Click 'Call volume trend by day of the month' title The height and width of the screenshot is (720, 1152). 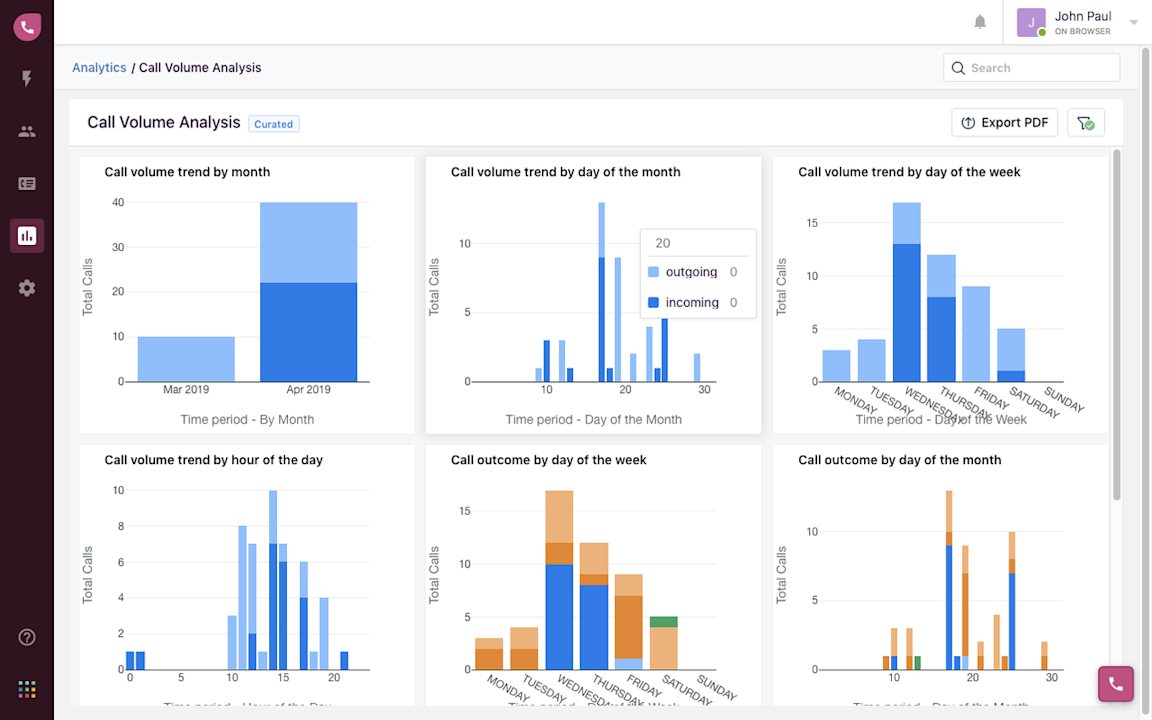[566, 172]
